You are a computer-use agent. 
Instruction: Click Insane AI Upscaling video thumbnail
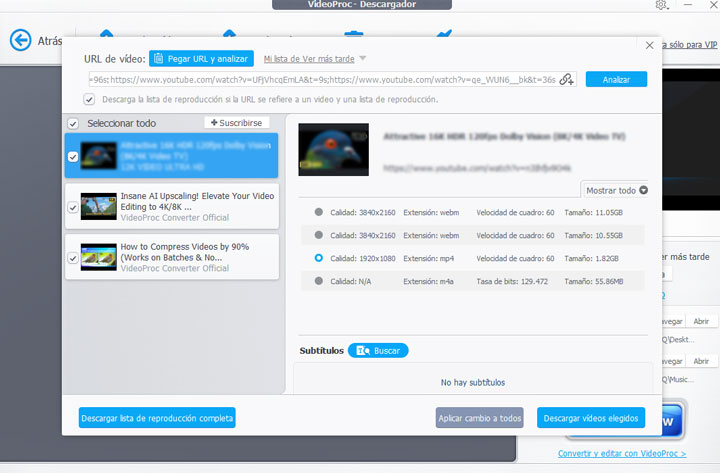click(x=99, y=206)
